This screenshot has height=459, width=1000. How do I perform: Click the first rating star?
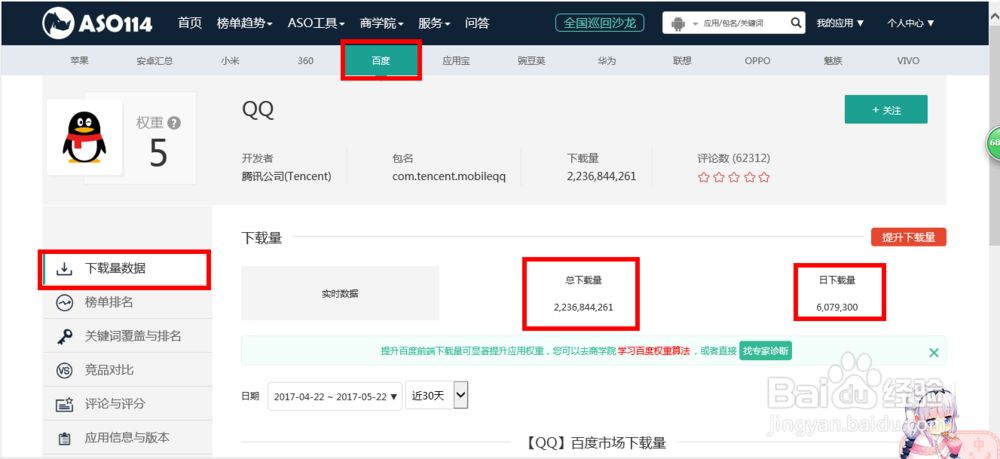(703, 178)
